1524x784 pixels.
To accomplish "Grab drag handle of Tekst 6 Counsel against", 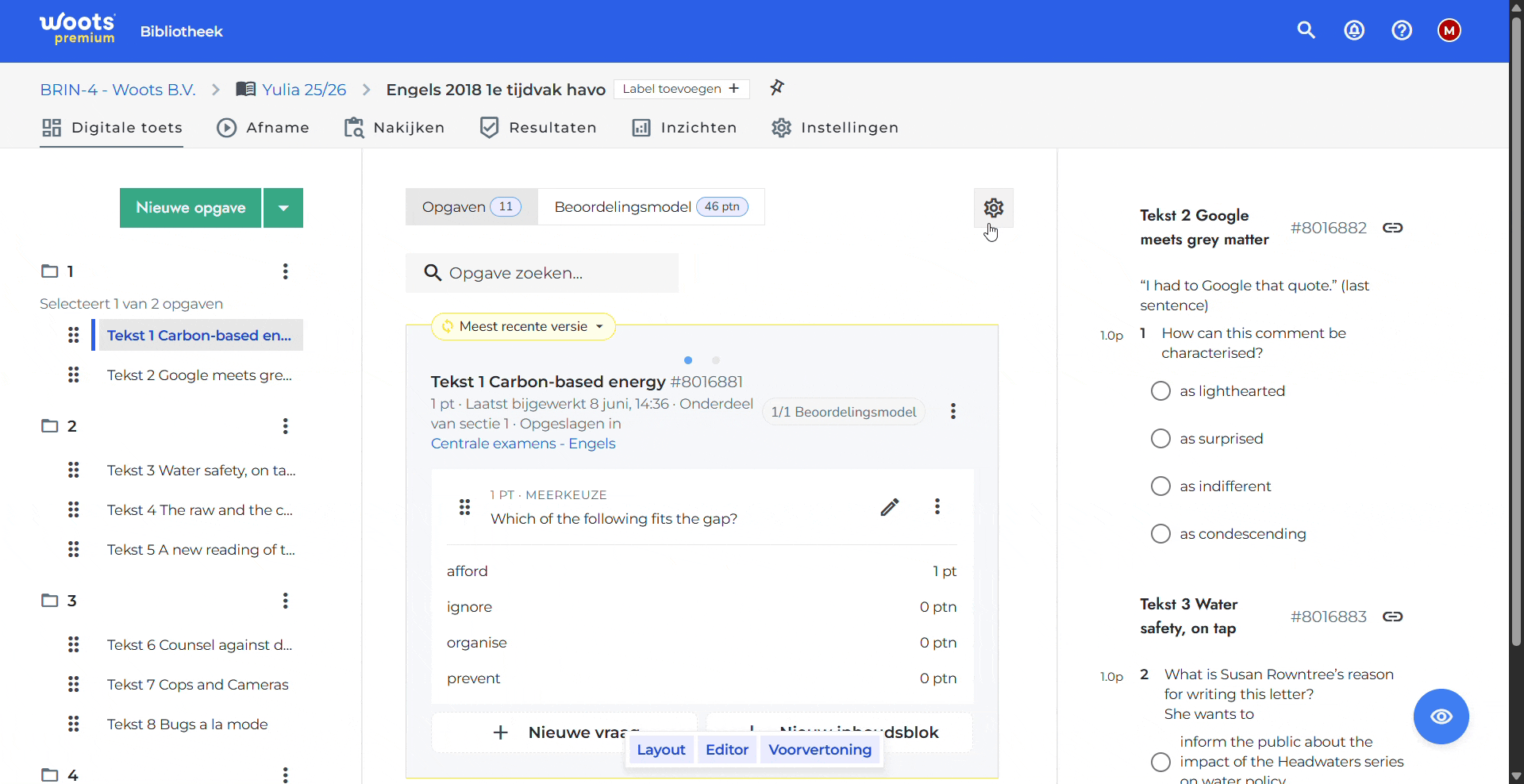I will [x=73, y=644].
